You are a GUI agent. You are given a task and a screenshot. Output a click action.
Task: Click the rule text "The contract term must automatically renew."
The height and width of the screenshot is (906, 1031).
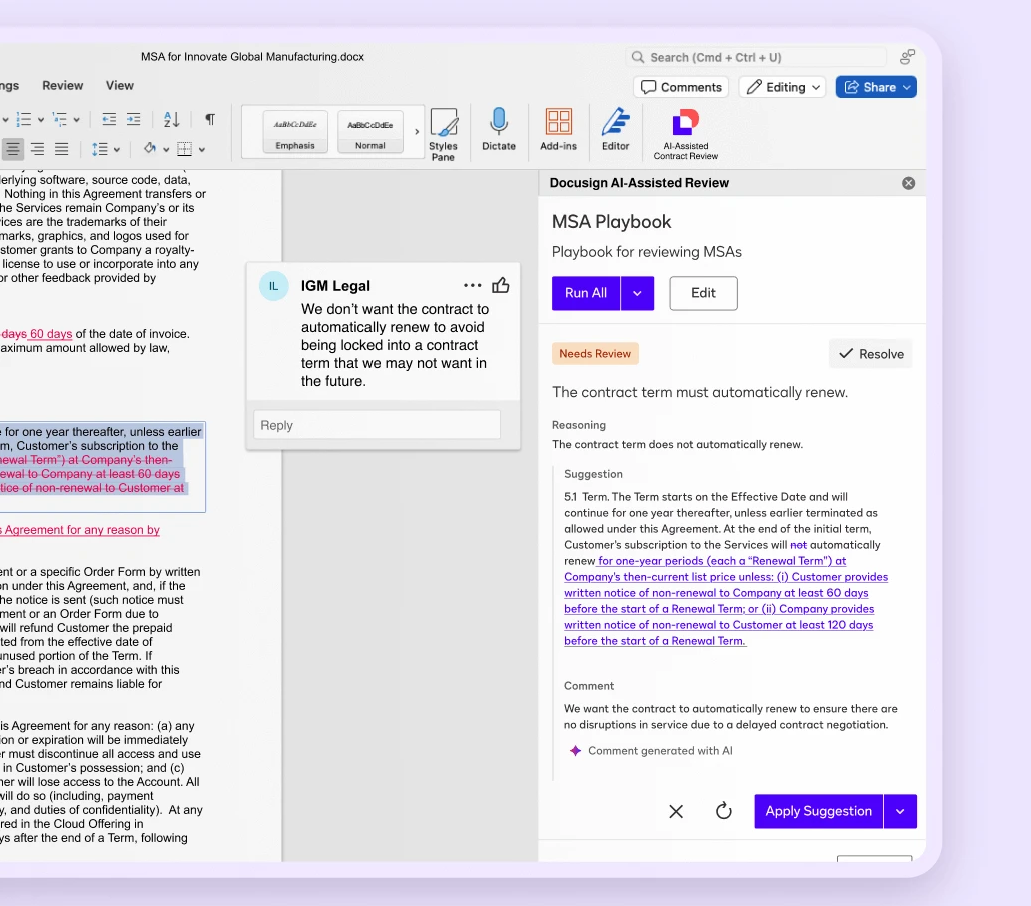pos(700,393)
